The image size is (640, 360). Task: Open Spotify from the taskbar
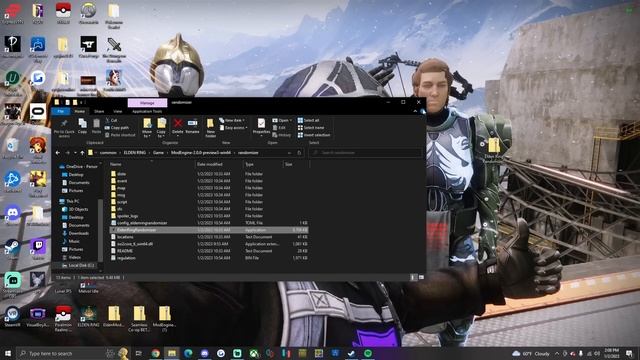[x=368, y=353]
